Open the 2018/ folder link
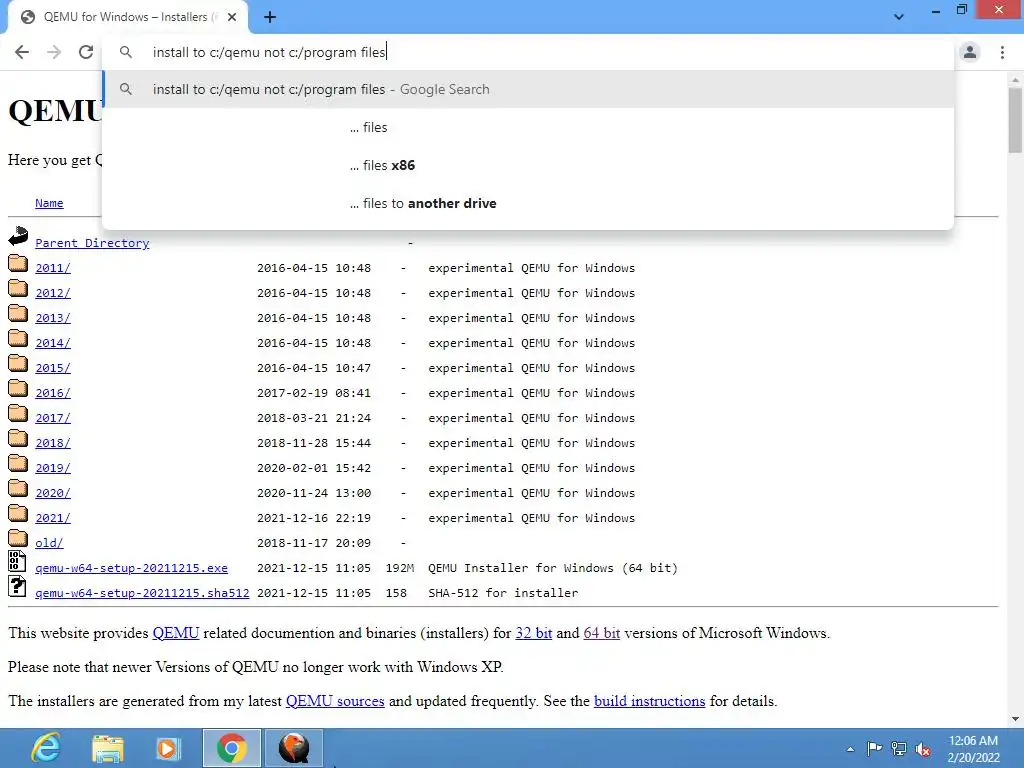Viewport: 1024px width, 768px height. coord(53,443)
